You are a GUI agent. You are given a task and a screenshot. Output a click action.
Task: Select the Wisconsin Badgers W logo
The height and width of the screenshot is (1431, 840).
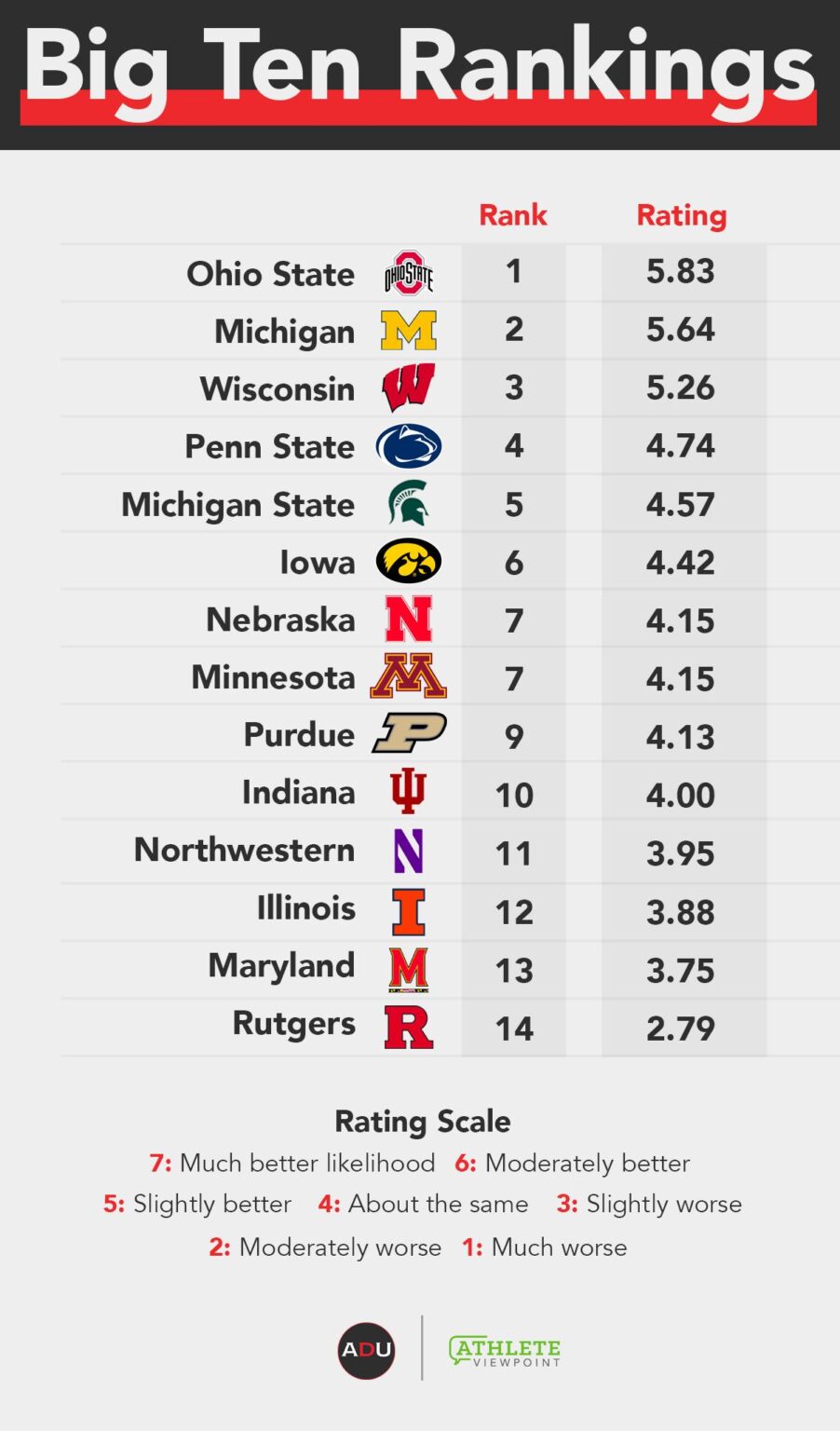tap(409, 388)
